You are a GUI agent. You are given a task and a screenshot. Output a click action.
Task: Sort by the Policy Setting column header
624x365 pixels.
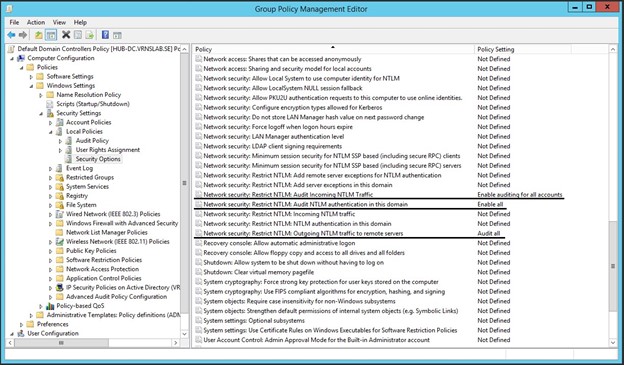point(522,49)
